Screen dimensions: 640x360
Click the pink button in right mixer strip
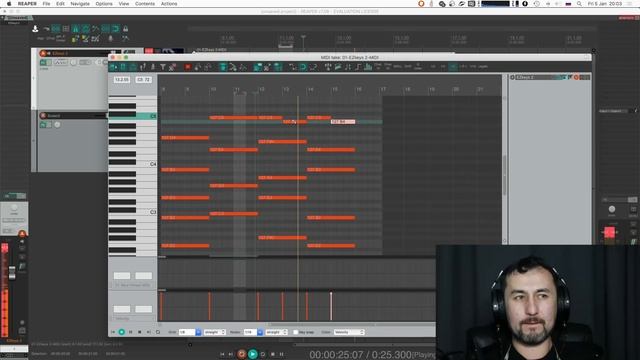[x=609, y=232]
